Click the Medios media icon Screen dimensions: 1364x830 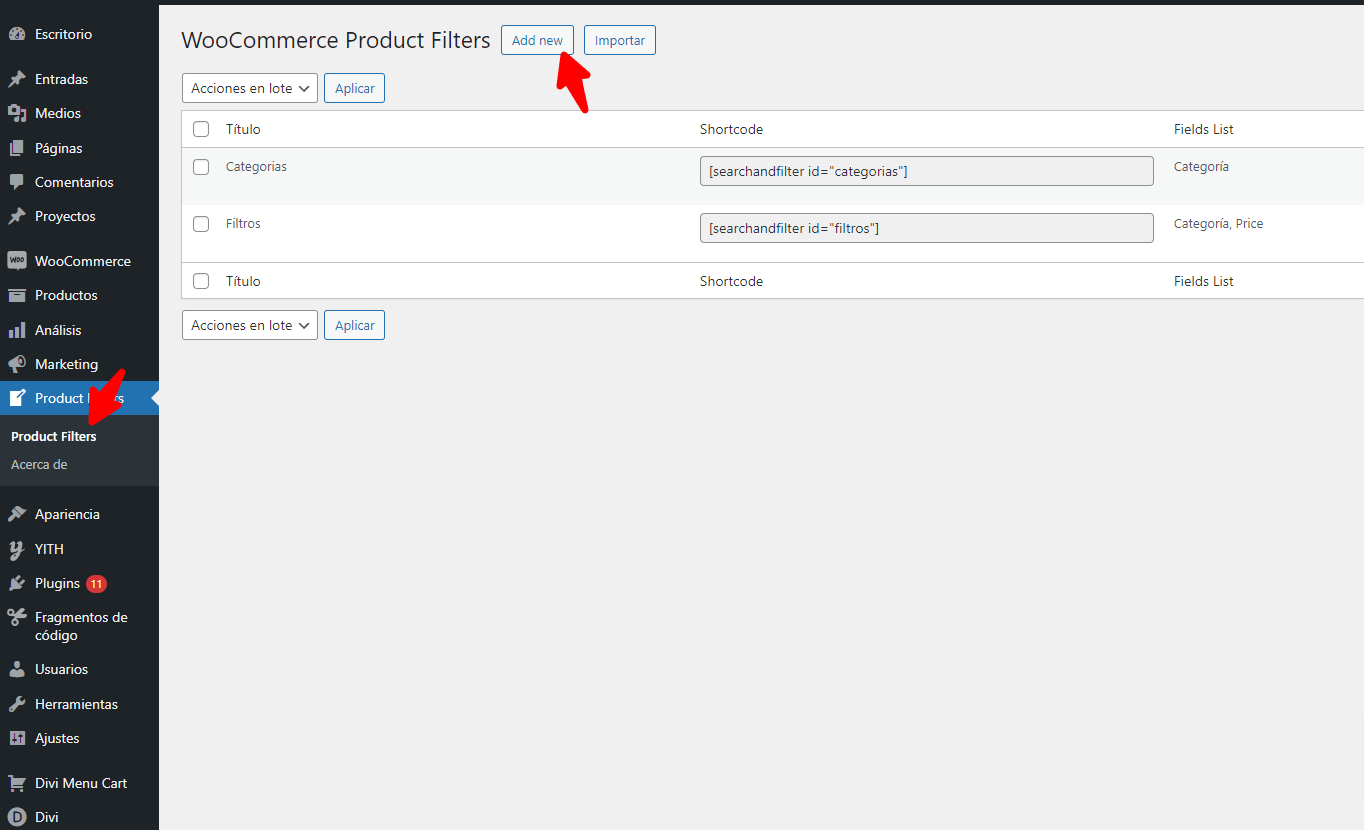tap(17, 113)
